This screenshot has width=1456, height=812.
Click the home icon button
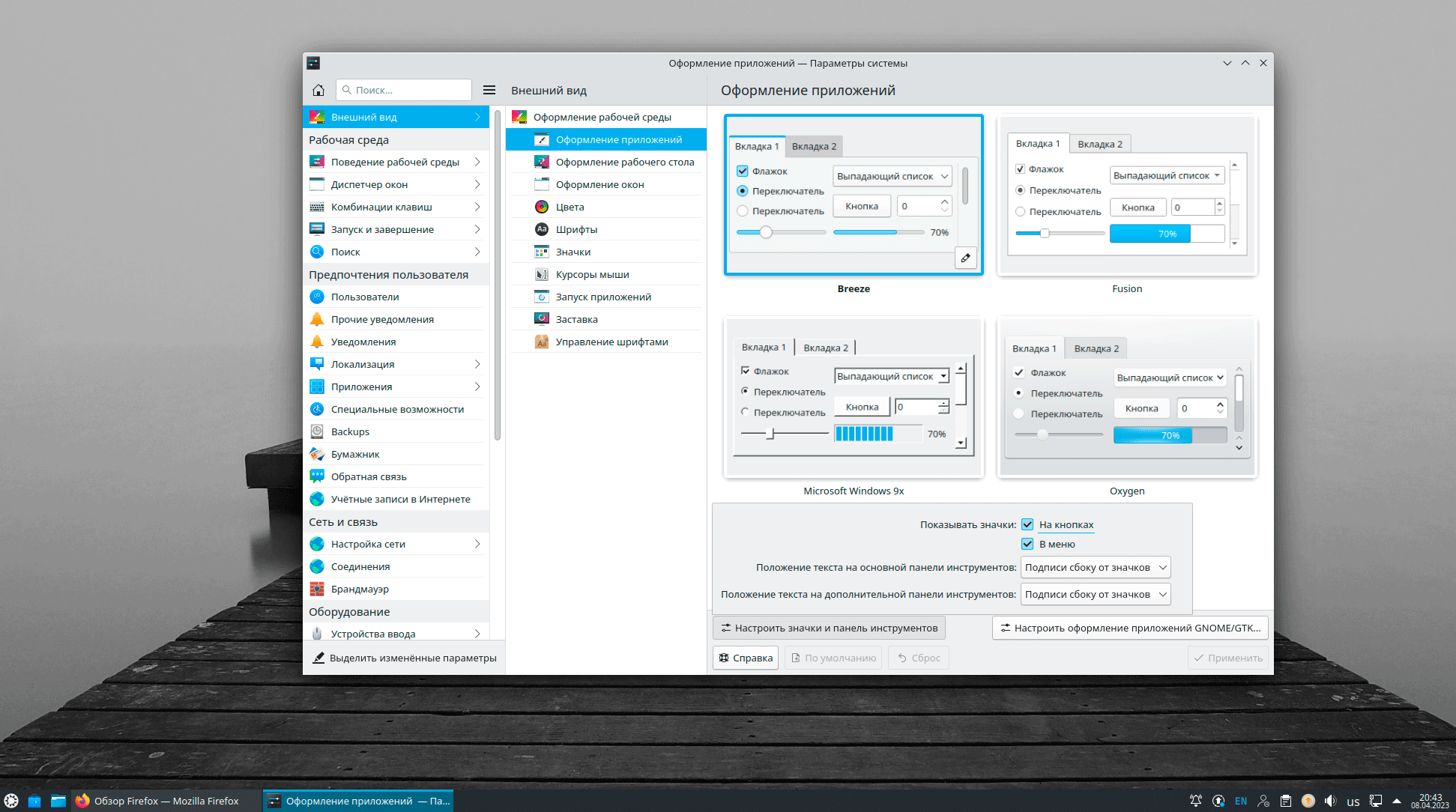[x=318, y=90]
